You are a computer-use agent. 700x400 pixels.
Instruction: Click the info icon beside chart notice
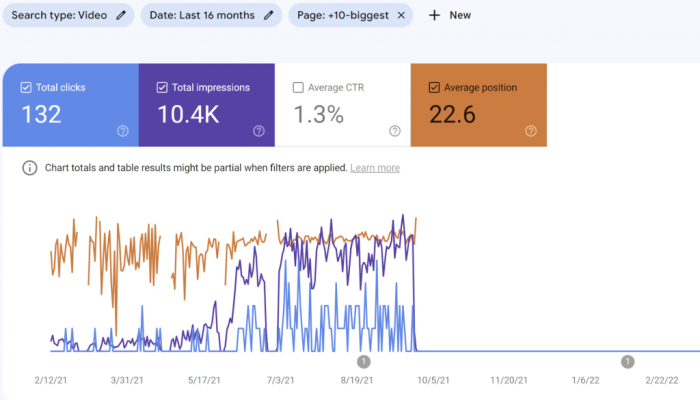pos(30,168)
